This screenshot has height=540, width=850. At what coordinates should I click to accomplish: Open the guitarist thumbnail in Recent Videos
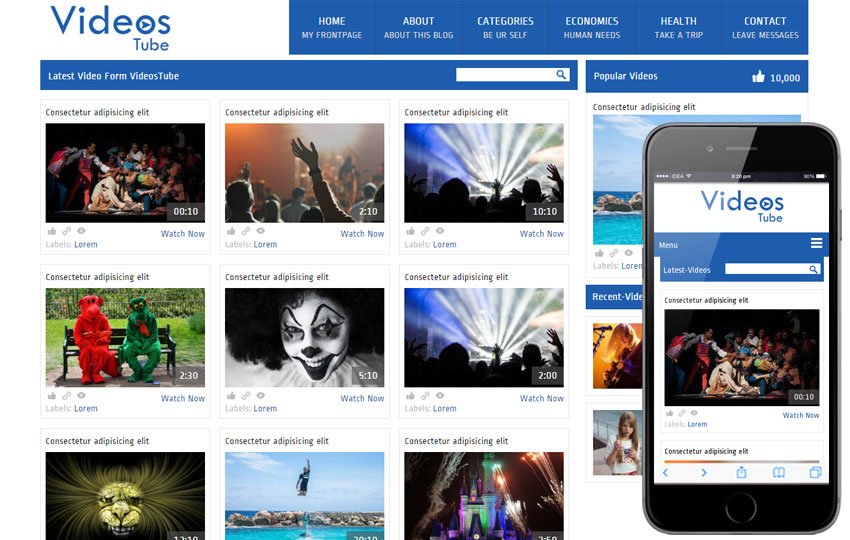(x=617, y=356)
